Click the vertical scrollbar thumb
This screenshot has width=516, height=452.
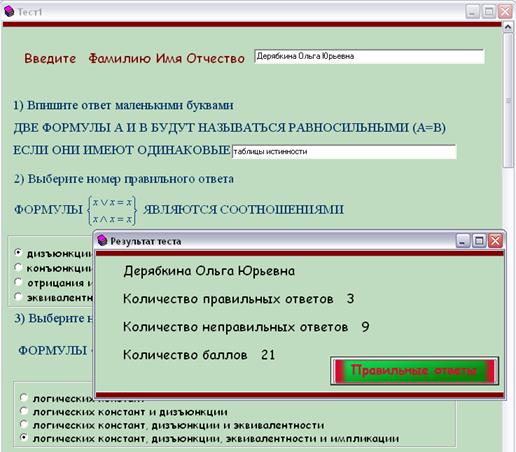coord(508,100)
